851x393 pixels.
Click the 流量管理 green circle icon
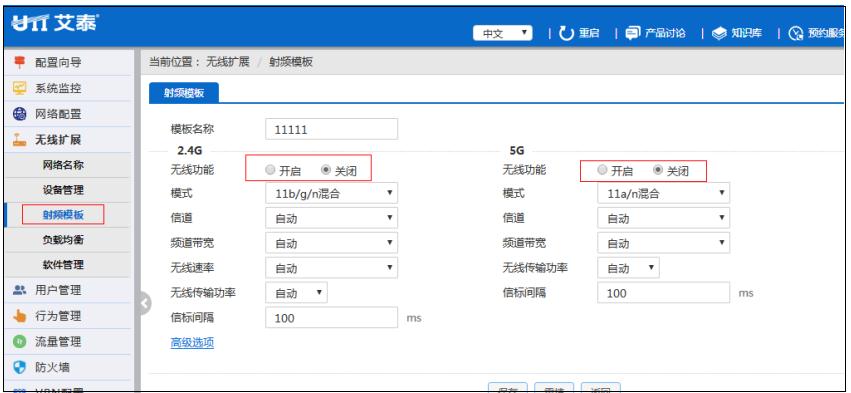click(x=20, y=341)
